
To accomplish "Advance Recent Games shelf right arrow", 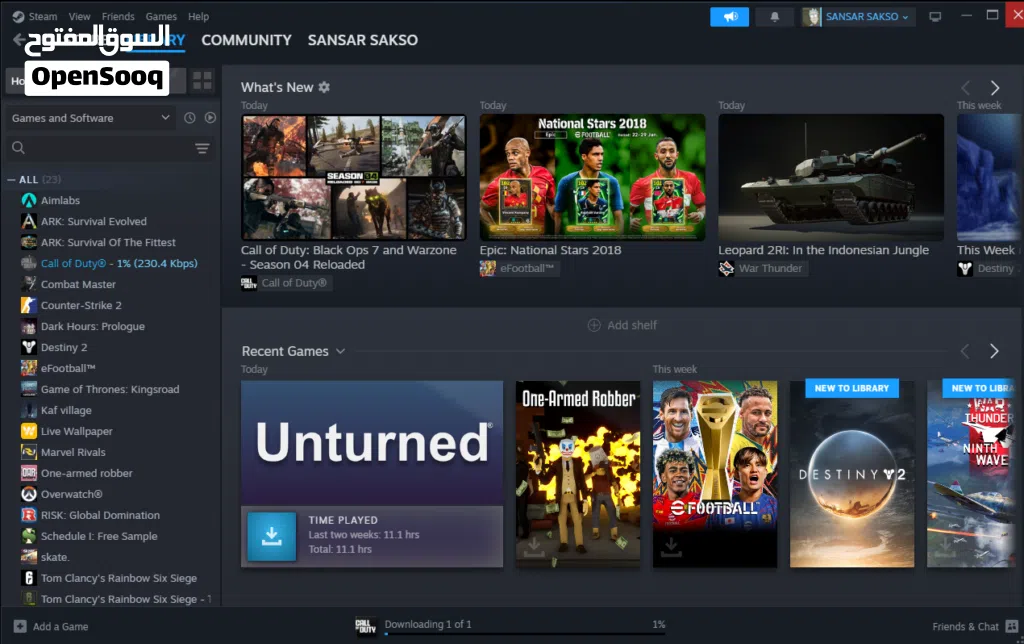I will [994, 351].
